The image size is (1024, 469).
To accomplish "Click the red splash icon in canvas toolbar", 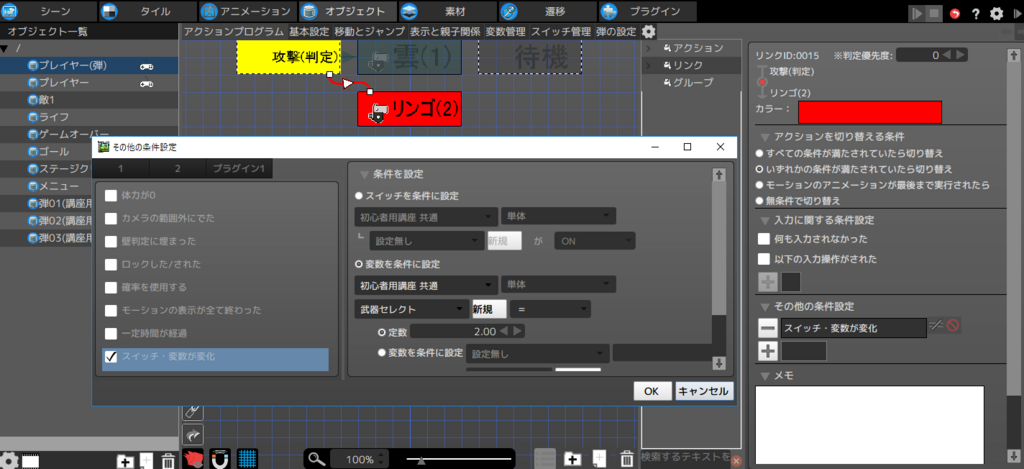I will coord(194,459).
